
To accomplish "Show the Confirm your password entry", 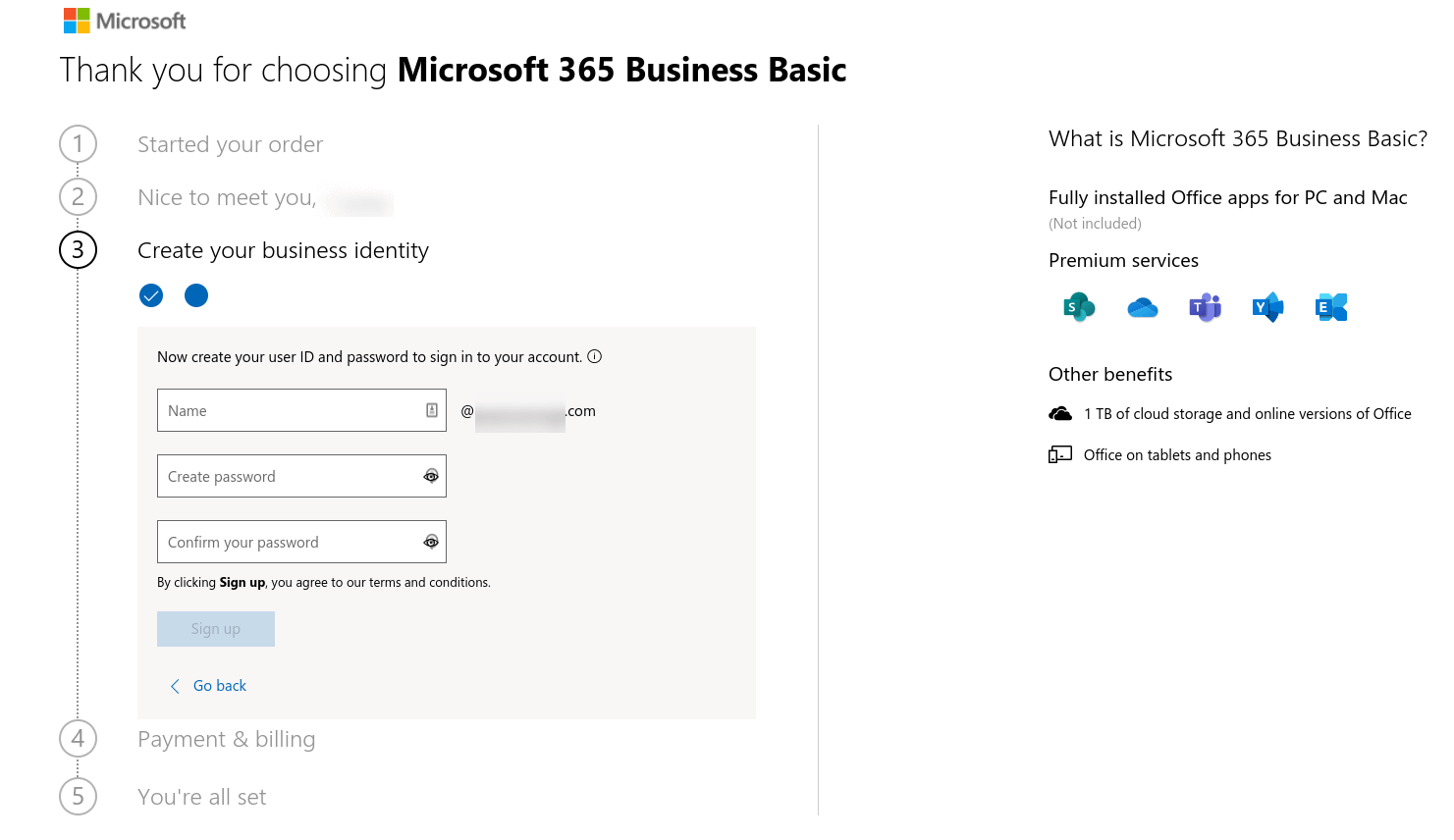I will click(431, 542).
